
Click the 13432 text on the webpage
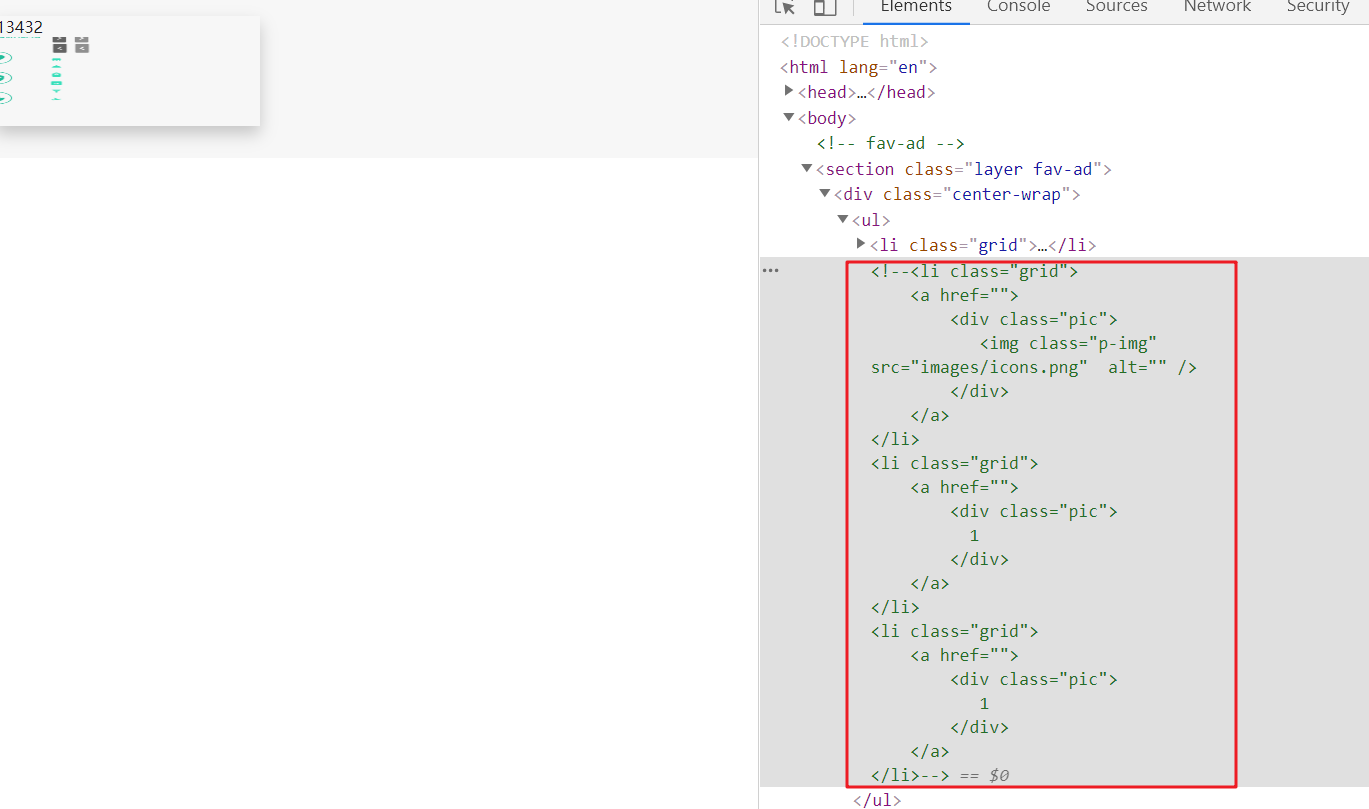coord(21,27)
